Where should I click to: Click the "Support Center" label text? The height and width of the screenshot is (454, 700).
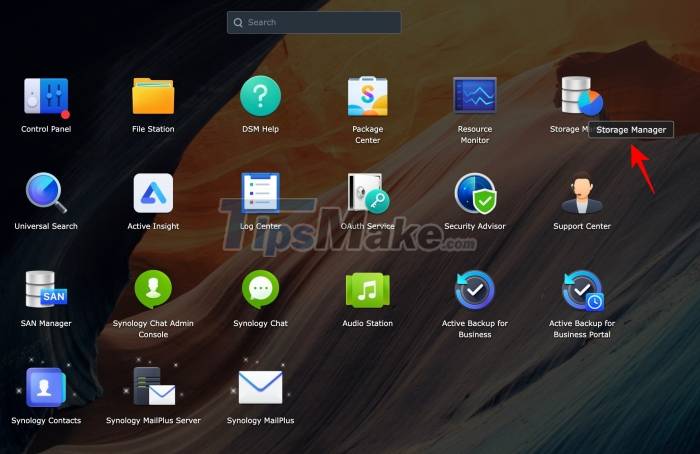click(582, 226)
